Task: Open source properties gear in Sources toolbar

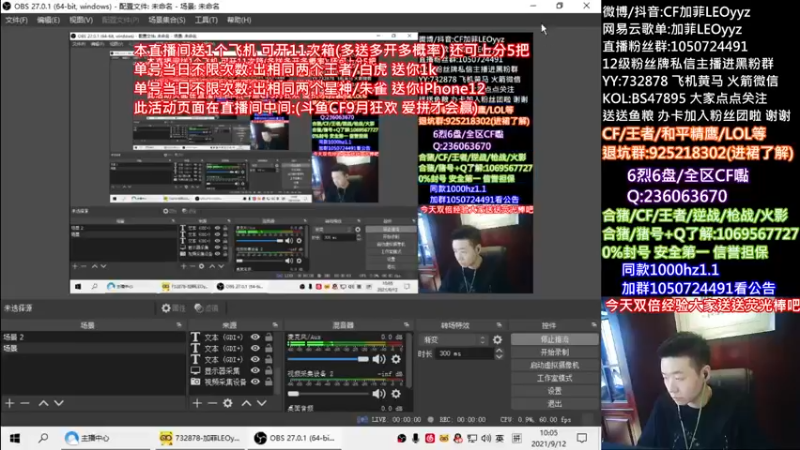Action: point(228,403)
